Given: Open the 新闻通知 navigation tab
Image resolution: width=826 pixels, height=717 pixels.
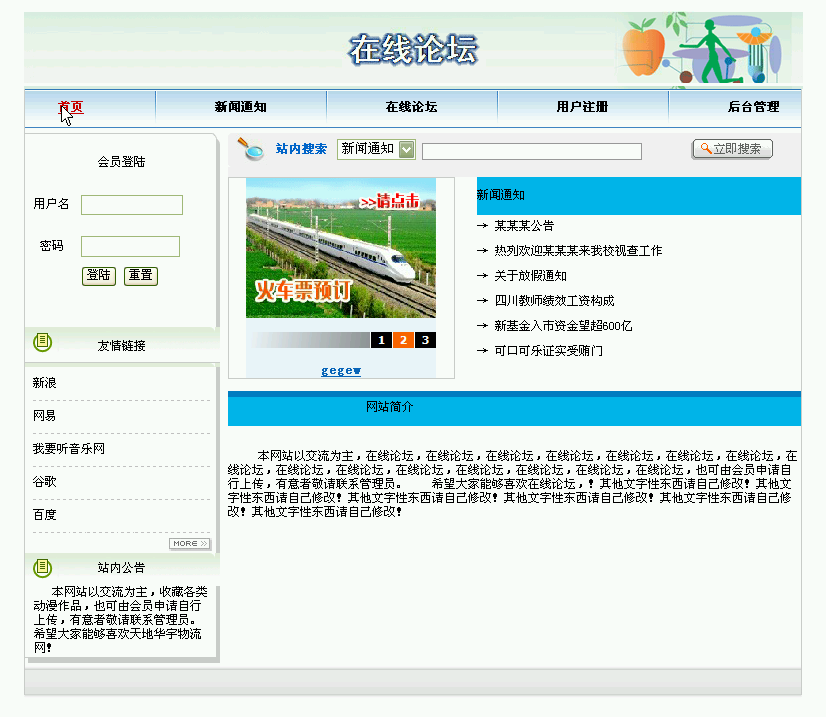Looking at the screenshot, I should point(240,107).
